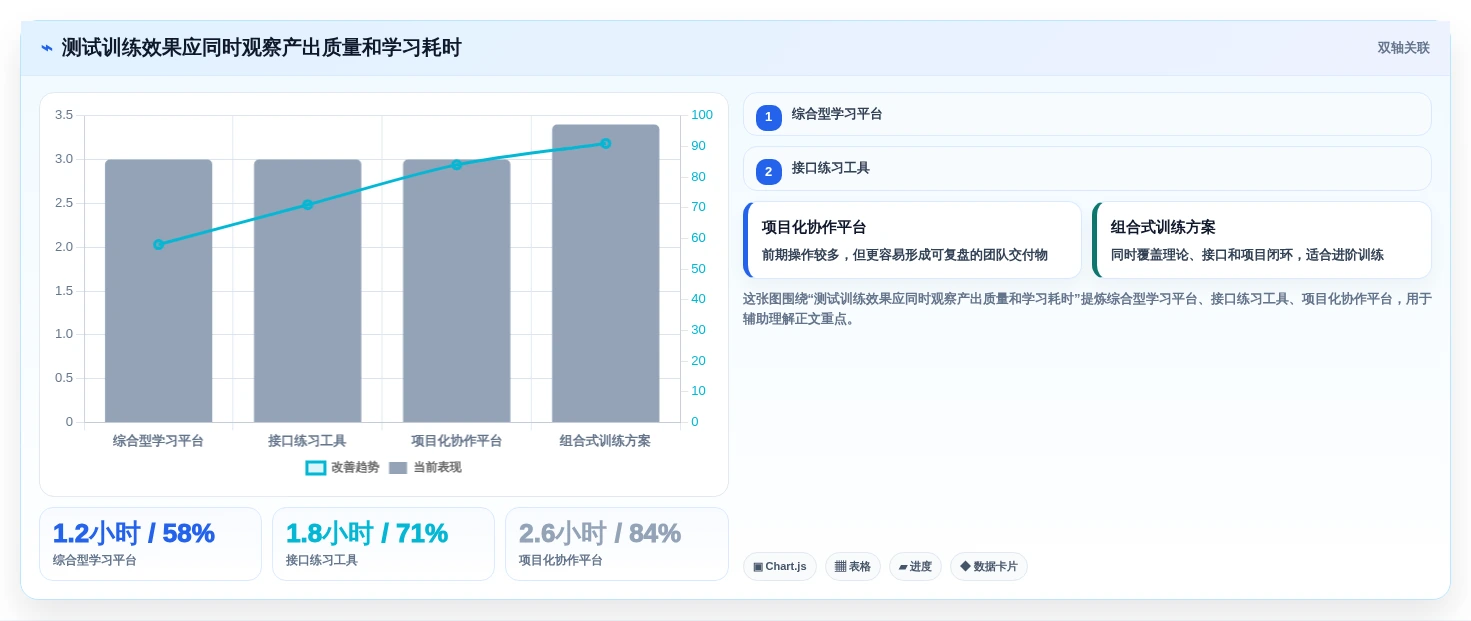The width and height of the screenshot is (1471, 621).
Task: Toggle the 当前表现 legend entry
Action: point(425,467)
